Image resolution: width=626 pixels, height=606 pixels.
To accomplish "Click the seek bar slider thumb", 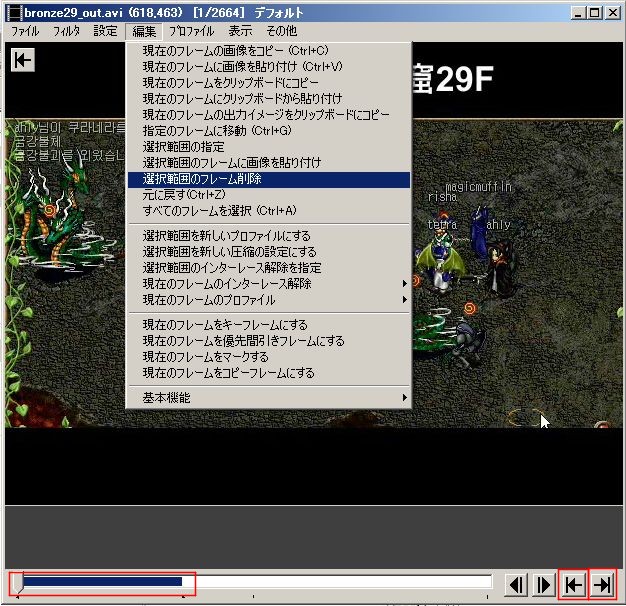I will point(17,583).
